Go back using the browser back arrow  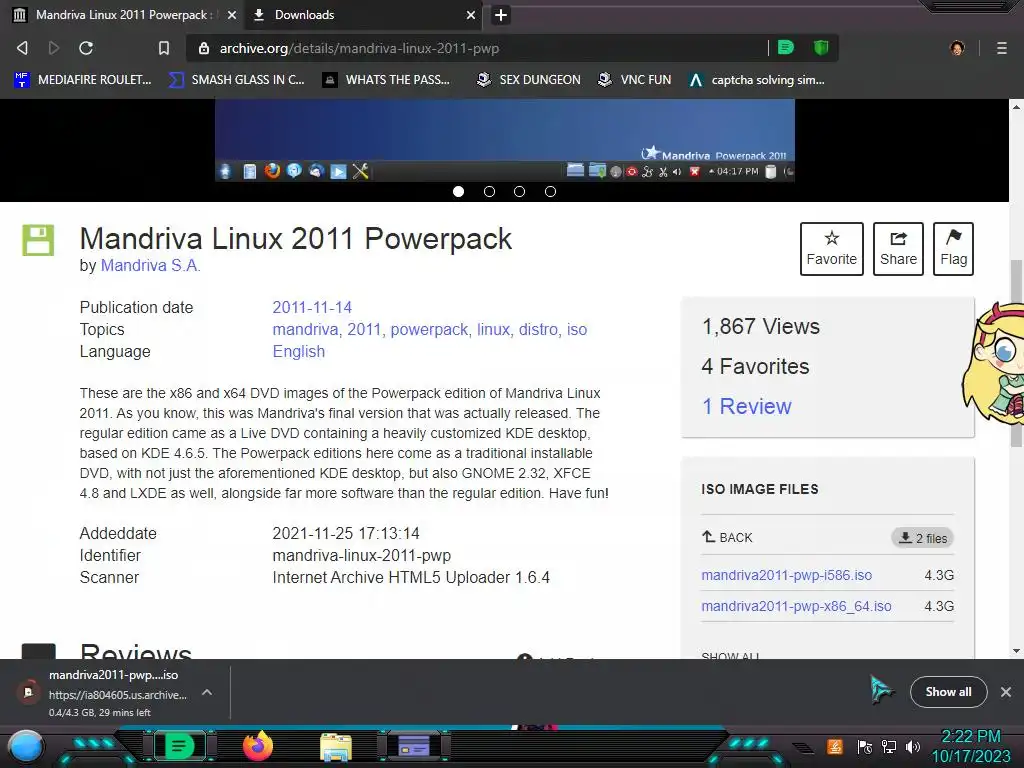(x=22, y=48)
